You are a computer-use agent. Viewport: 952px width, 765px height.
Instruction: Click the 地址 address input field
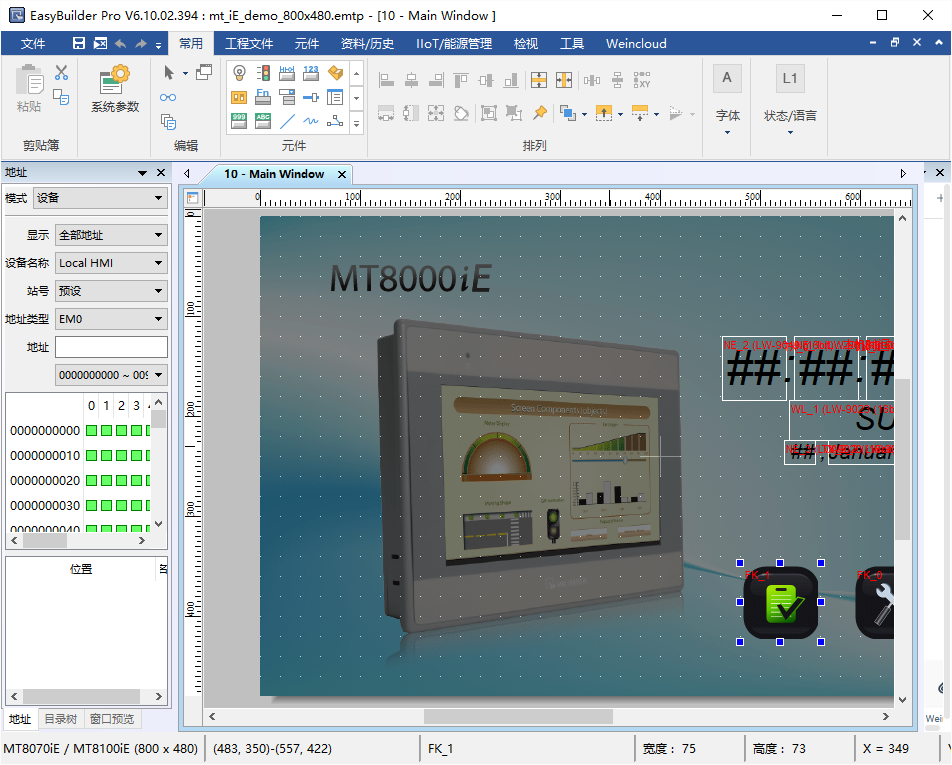111,347
